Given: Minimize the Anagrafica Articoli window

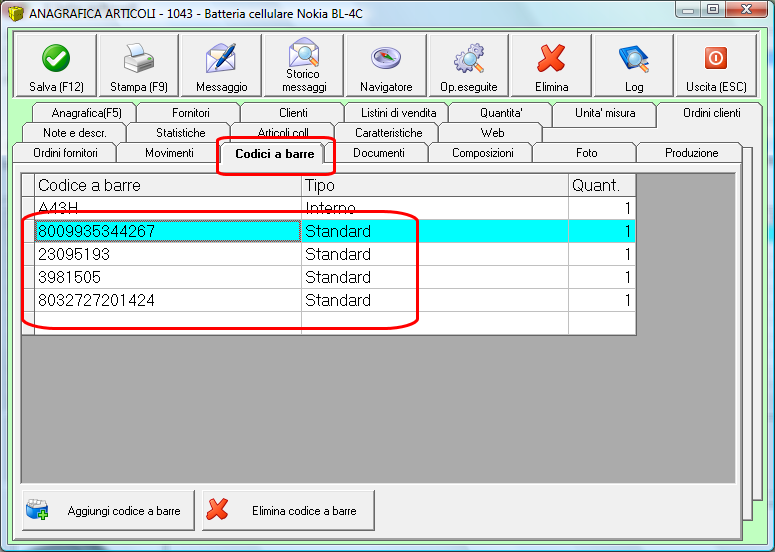Looking at the screenshot, I should coord(688,9).
